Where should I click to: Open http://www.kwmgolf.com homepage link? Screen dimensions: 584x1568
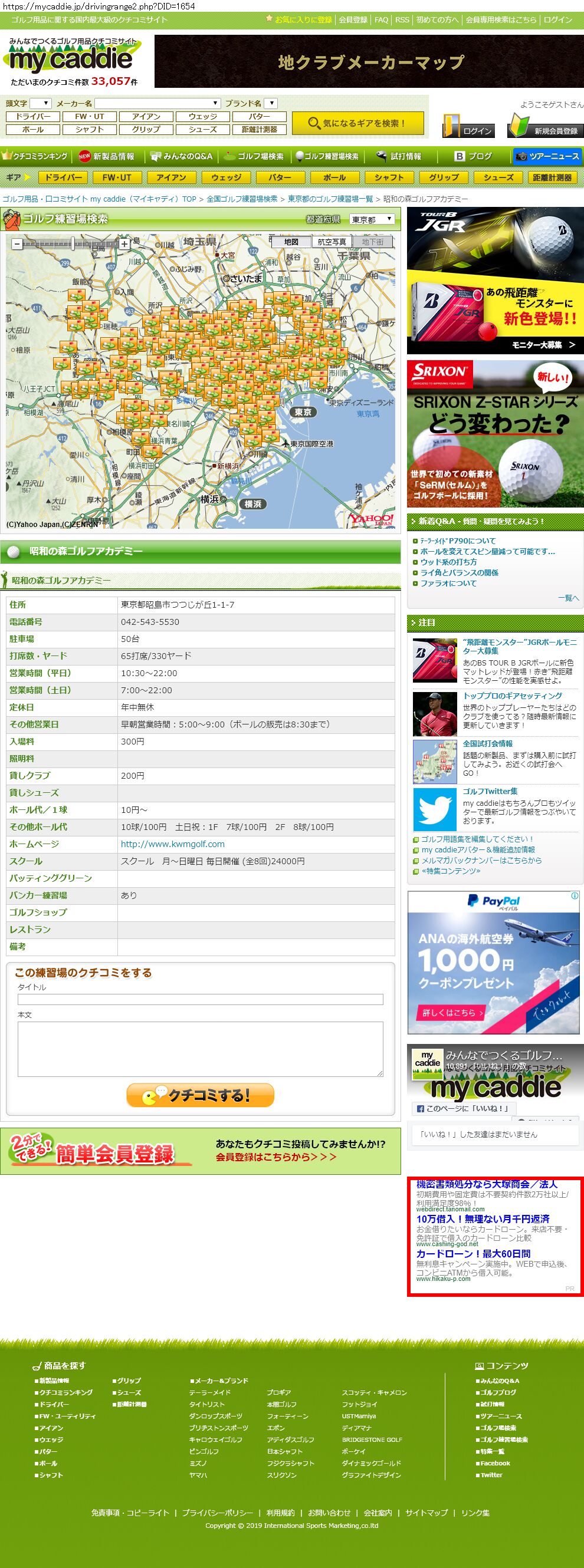coord(172,844)
